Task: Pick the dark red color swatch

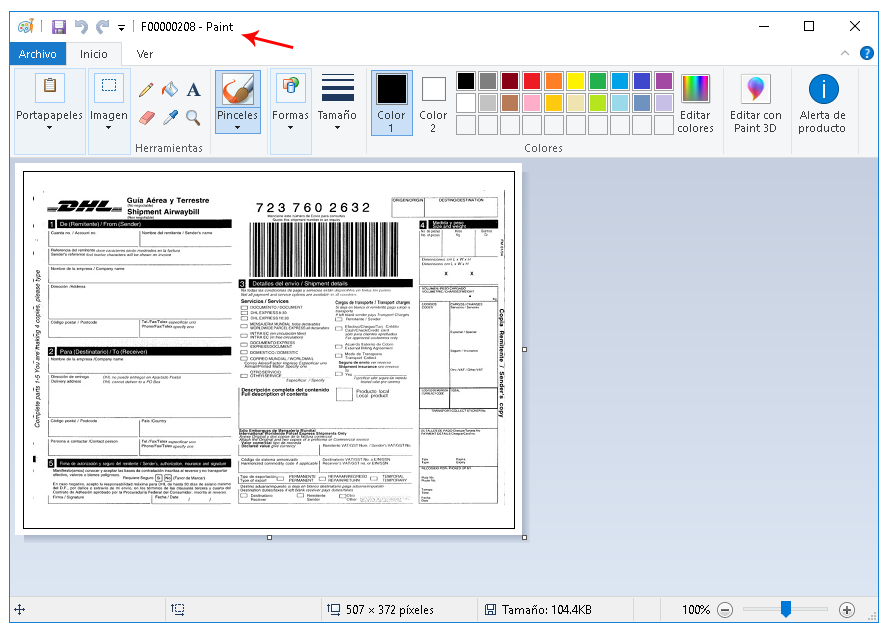Action: click(510, 81)
